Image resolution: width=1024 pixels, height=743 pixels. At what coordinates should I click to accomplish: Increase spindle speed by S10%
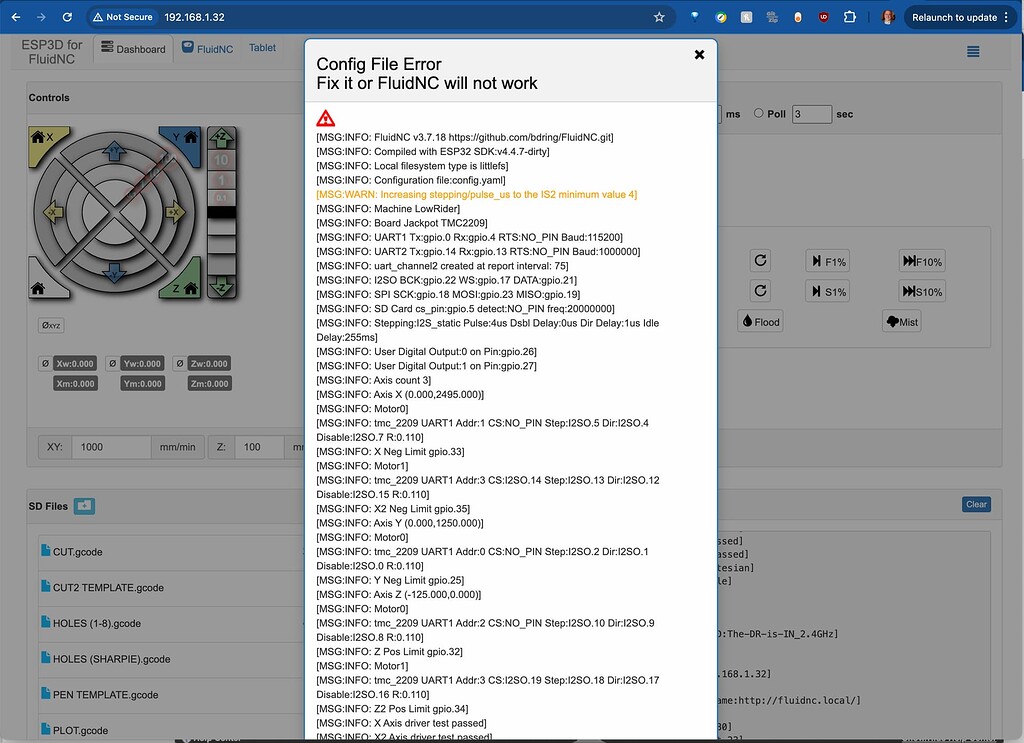[921, 291]
